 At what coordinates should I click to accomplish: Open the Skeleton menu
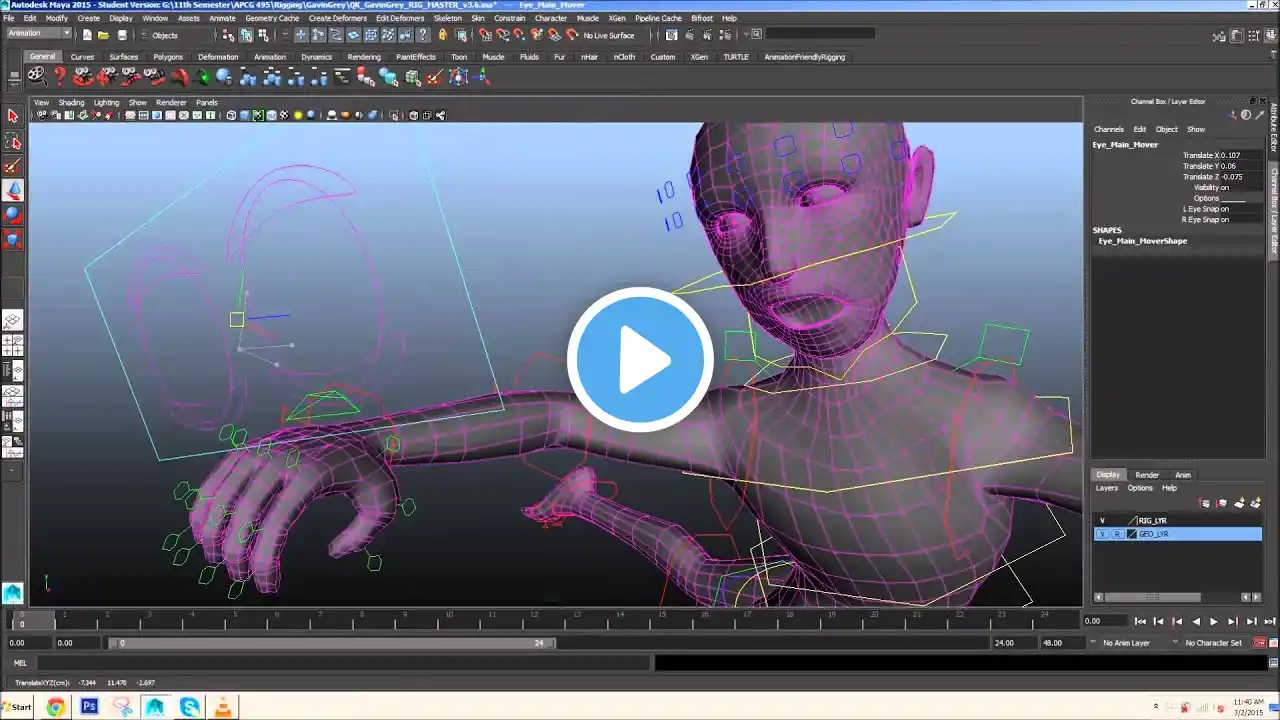tap(447, 18)
